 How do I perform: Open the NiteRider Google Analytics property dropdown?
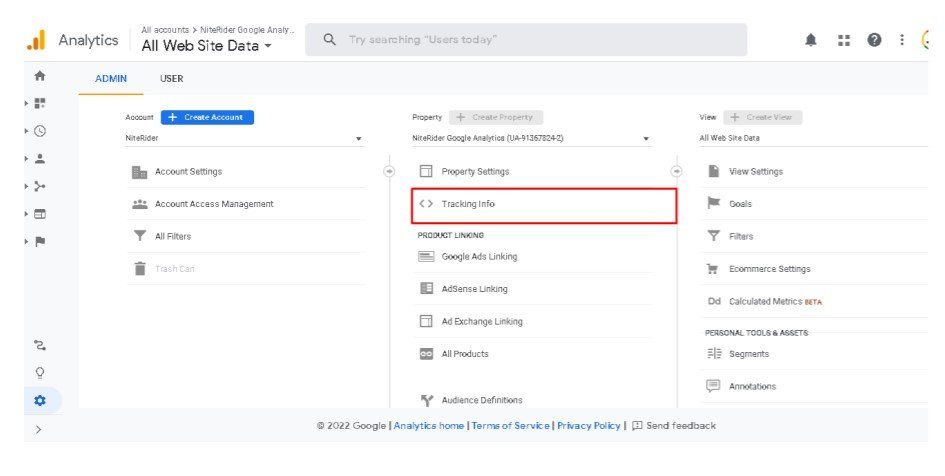click(532, 138)
